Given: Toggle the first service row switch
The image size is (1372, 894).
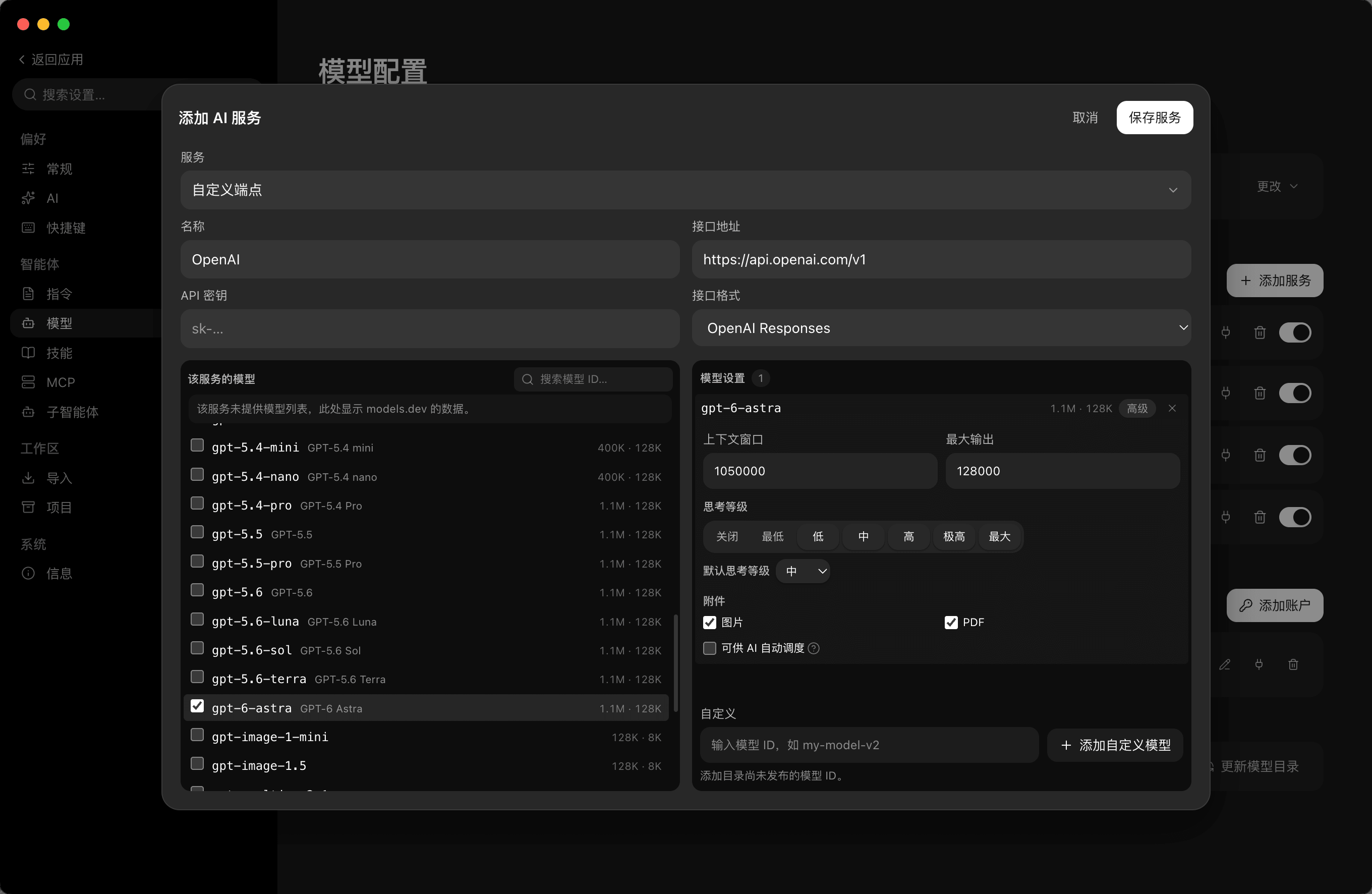Looking at the screenshot, I should (x=1295, y=332).
